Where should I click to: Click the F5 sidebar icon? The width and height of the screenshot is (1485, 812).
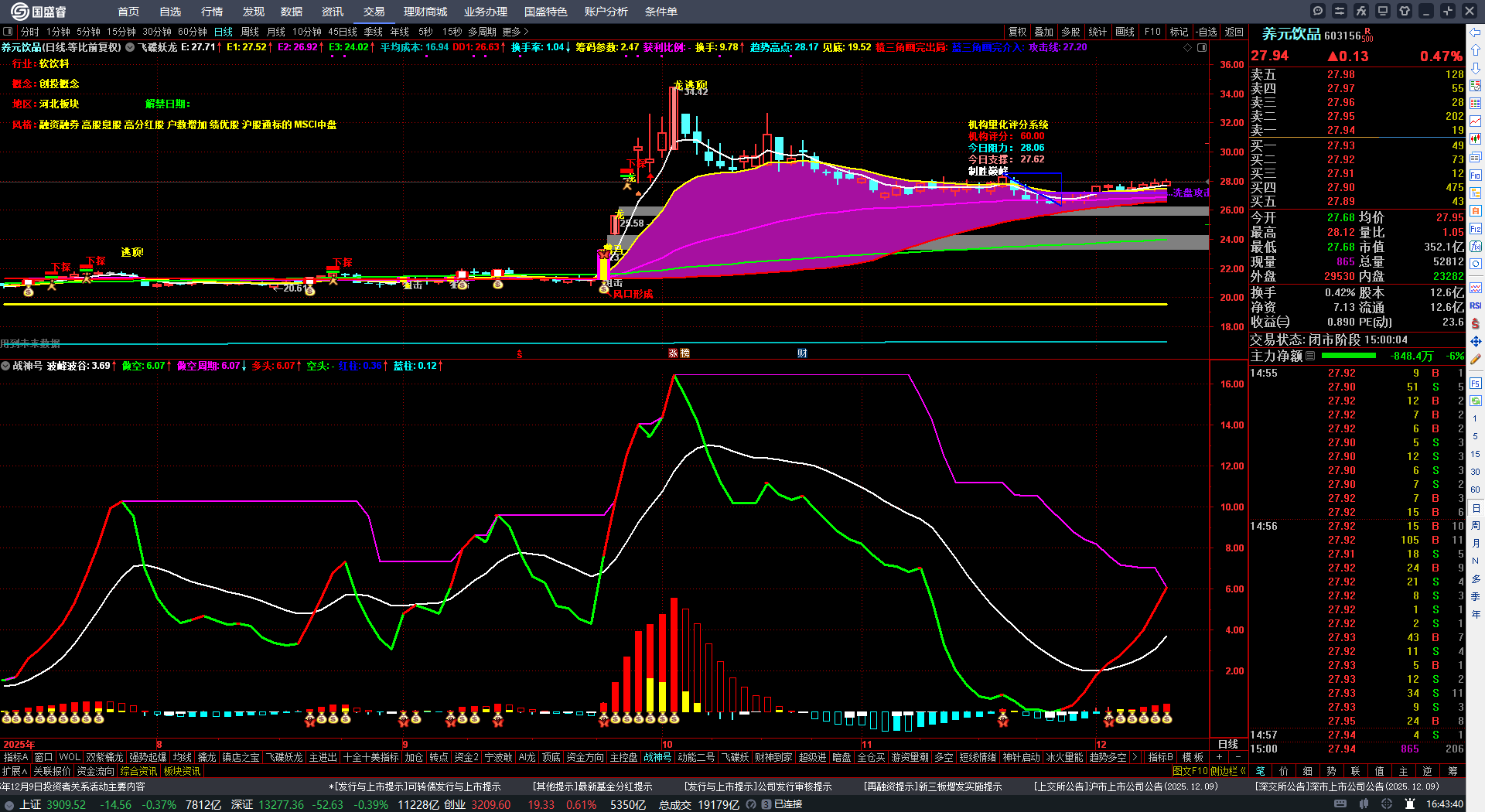tap(1476, 384)
